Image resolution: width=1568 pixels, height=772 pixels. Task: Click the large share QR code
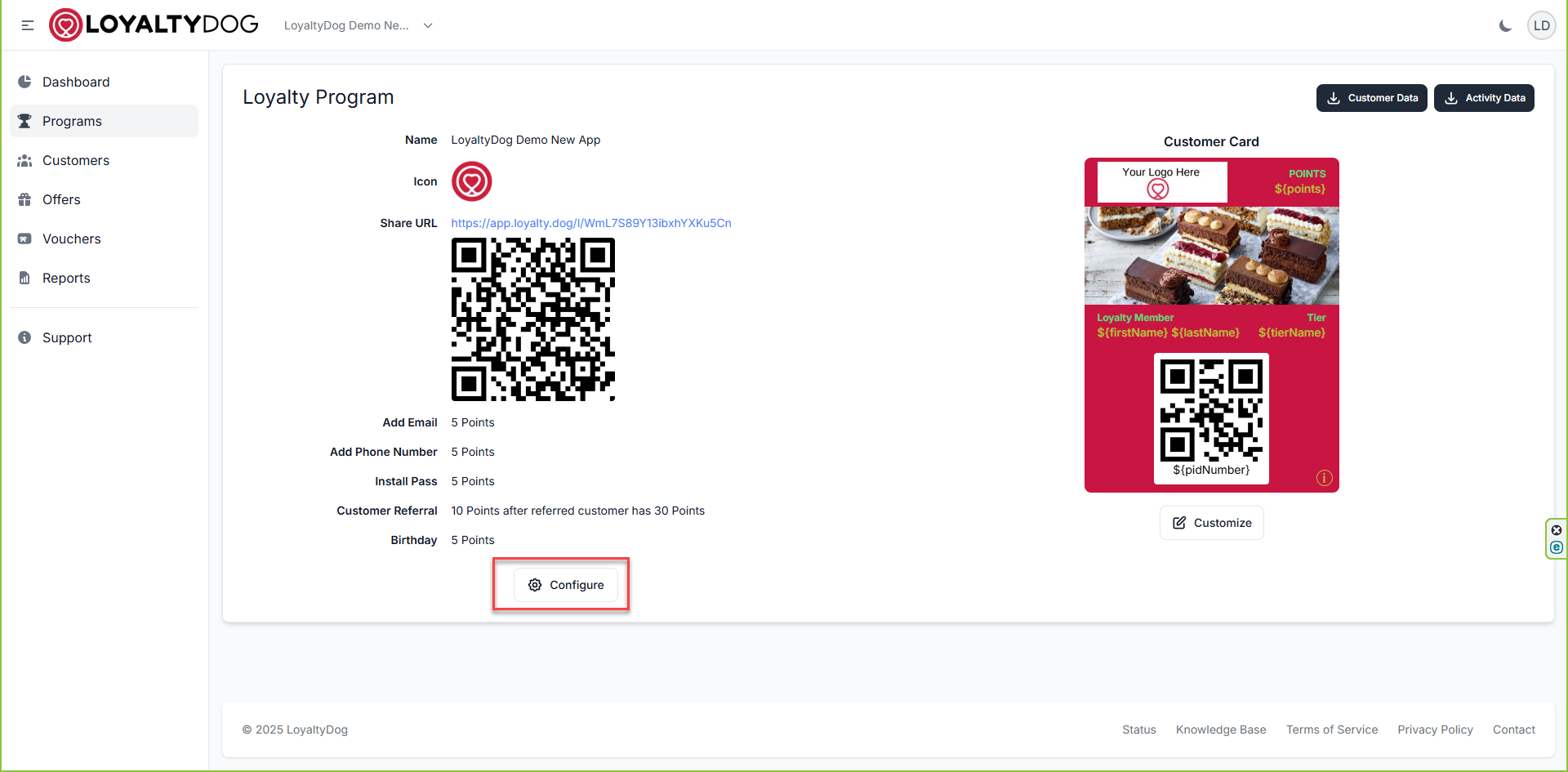point(533,319)
